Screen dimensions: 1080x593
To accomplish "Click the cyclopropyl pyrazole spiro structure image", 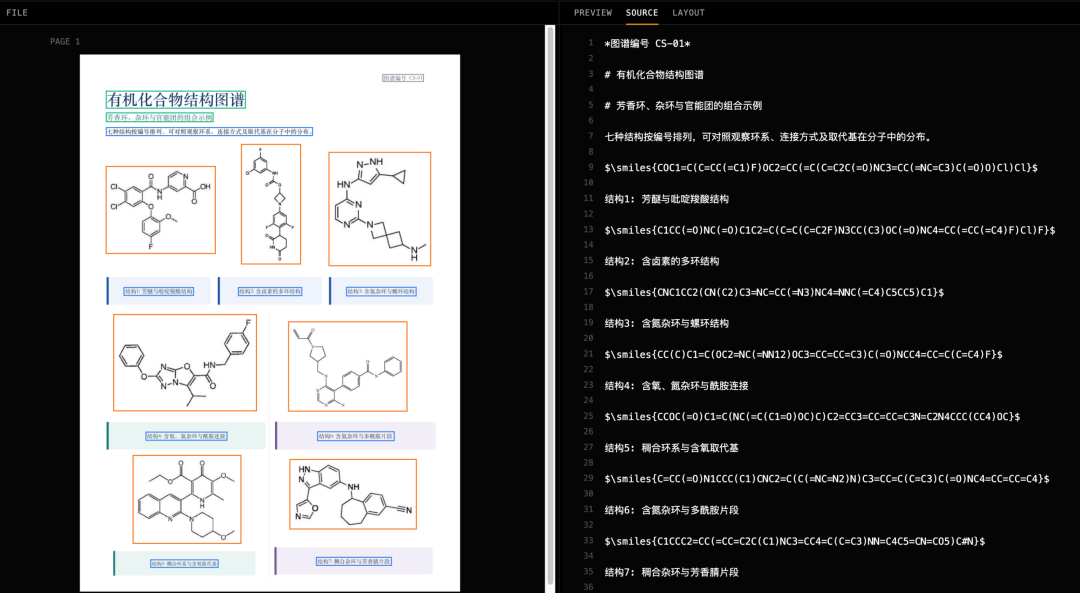I will coord(380,209).
